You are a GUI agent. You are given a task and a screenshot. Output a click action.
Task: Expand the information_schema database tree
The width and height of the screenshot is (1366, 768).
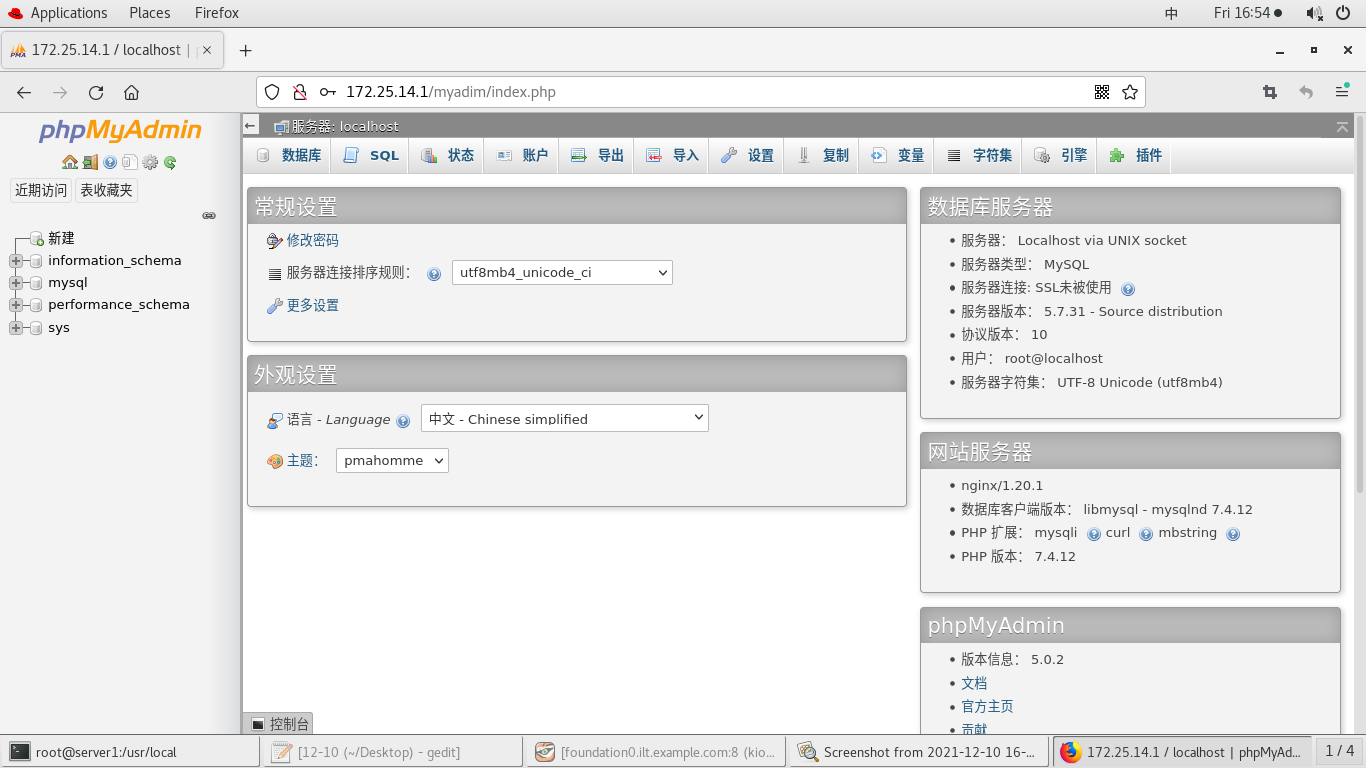(x=15, y=261)
